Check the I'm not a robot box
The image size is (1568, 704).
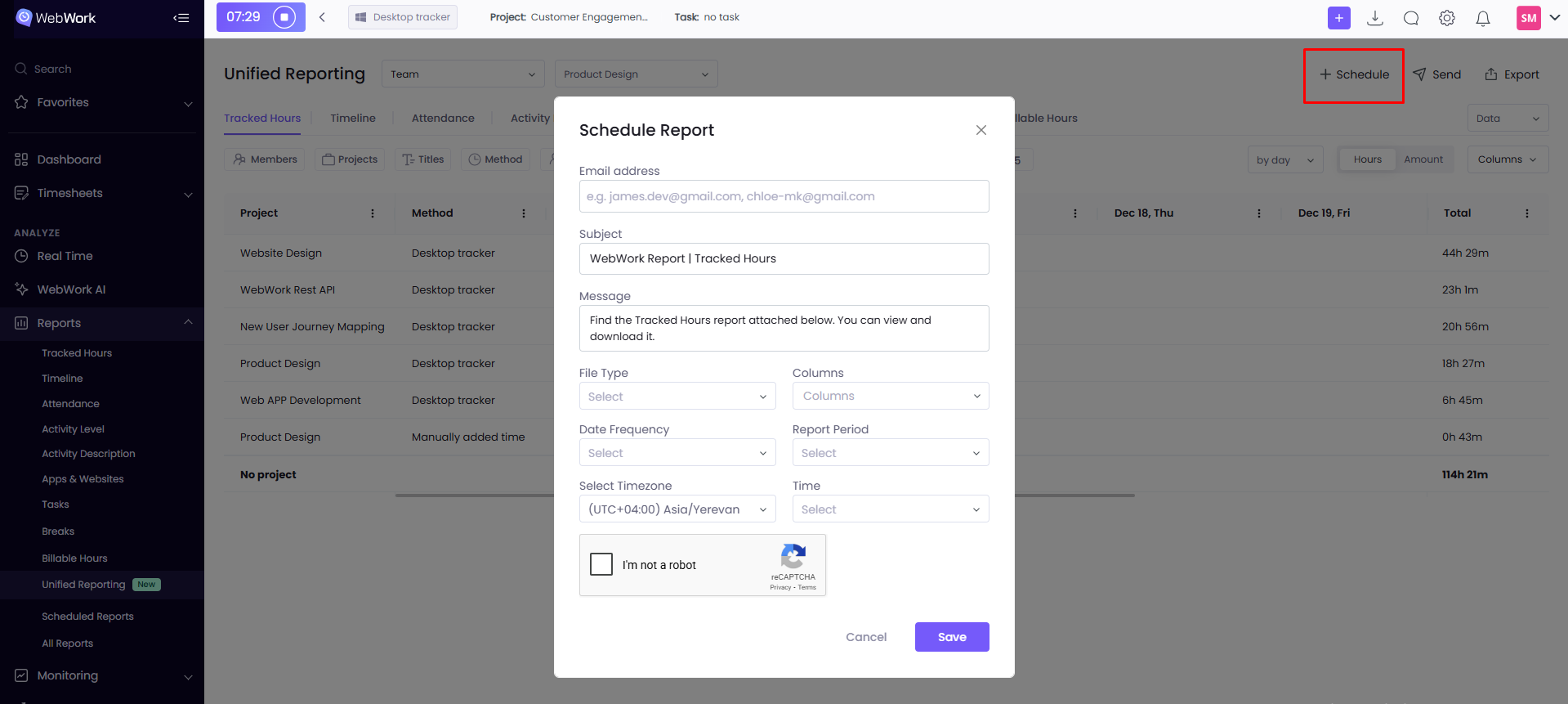[601, 564]
